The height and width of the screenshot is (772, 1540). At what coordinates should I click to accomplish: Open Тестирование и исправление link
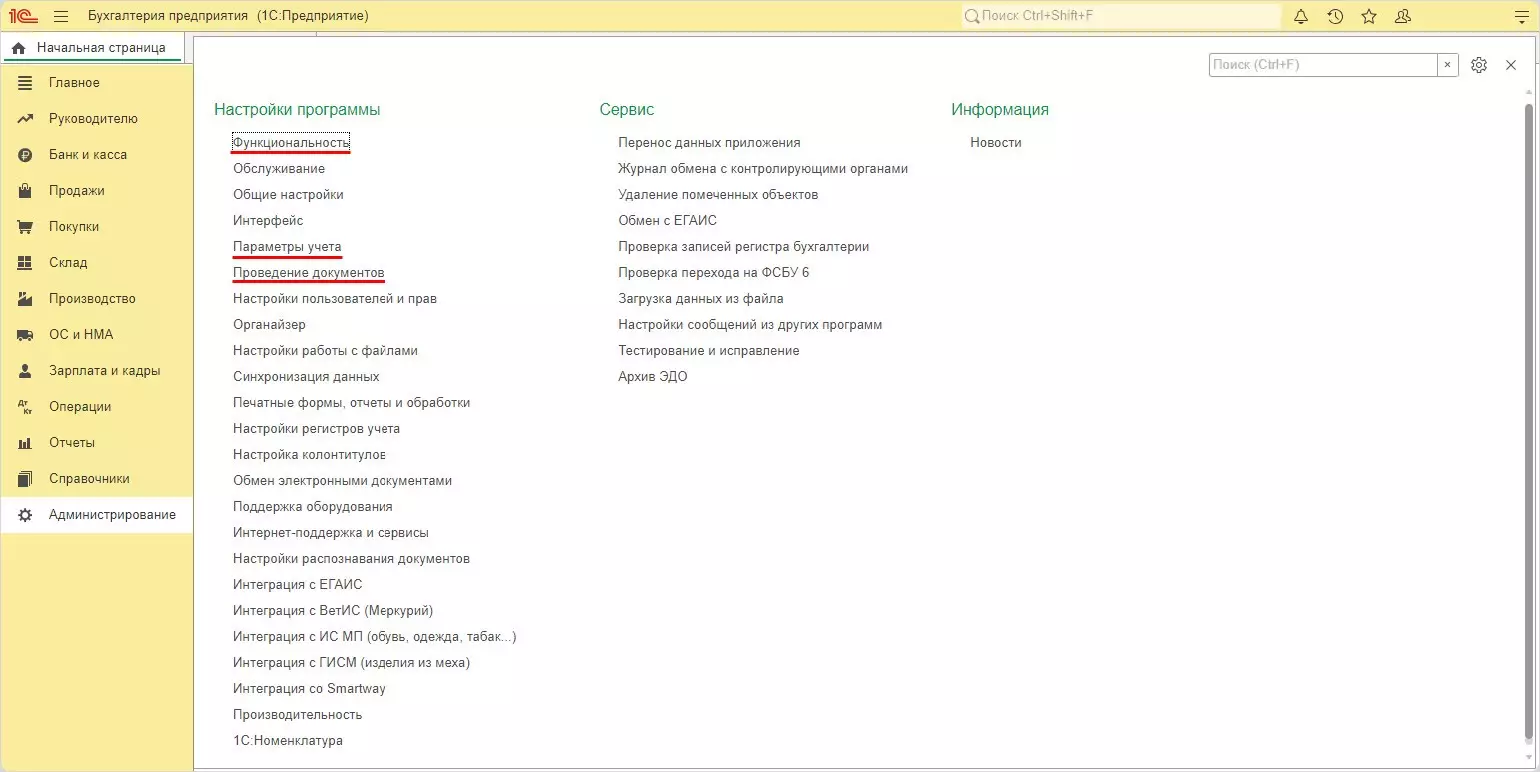click(708, 351)
